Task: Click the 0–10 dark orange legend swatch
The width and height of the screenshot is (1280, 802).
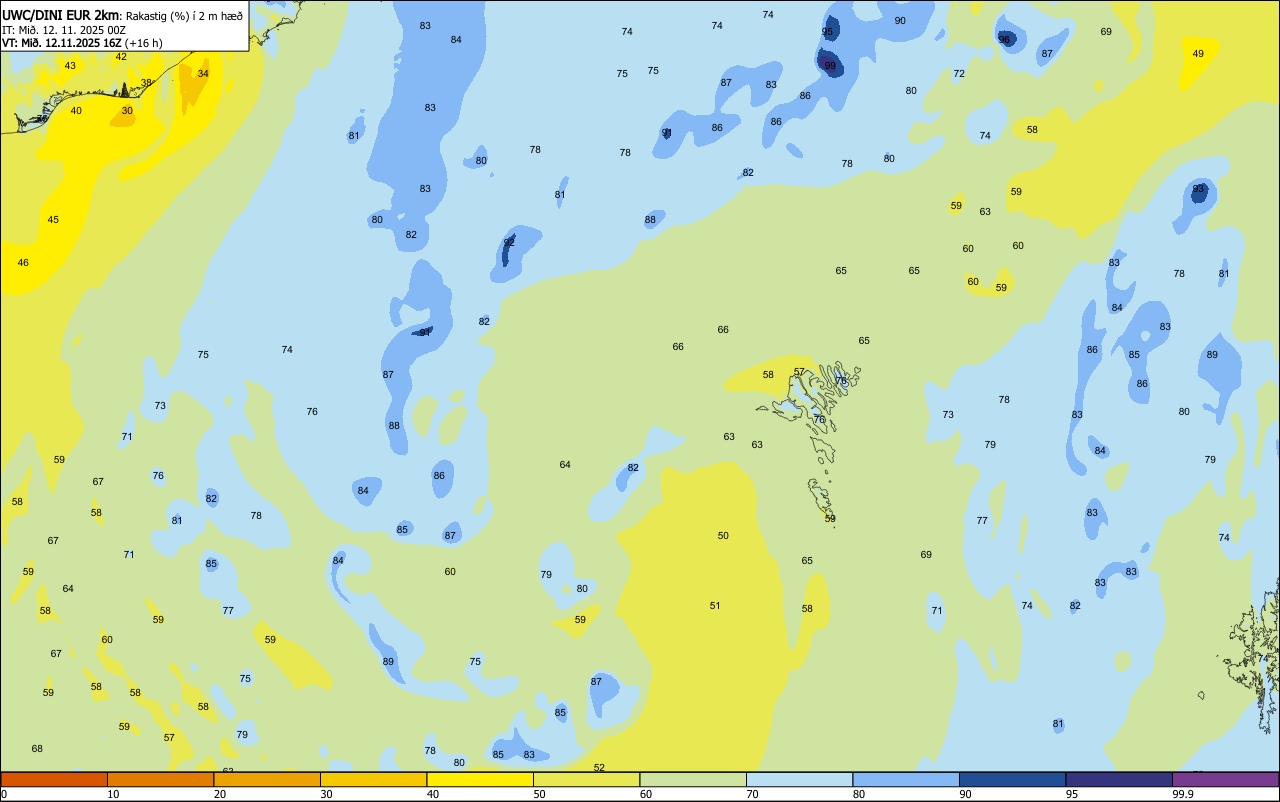Action: pos(54,779)
